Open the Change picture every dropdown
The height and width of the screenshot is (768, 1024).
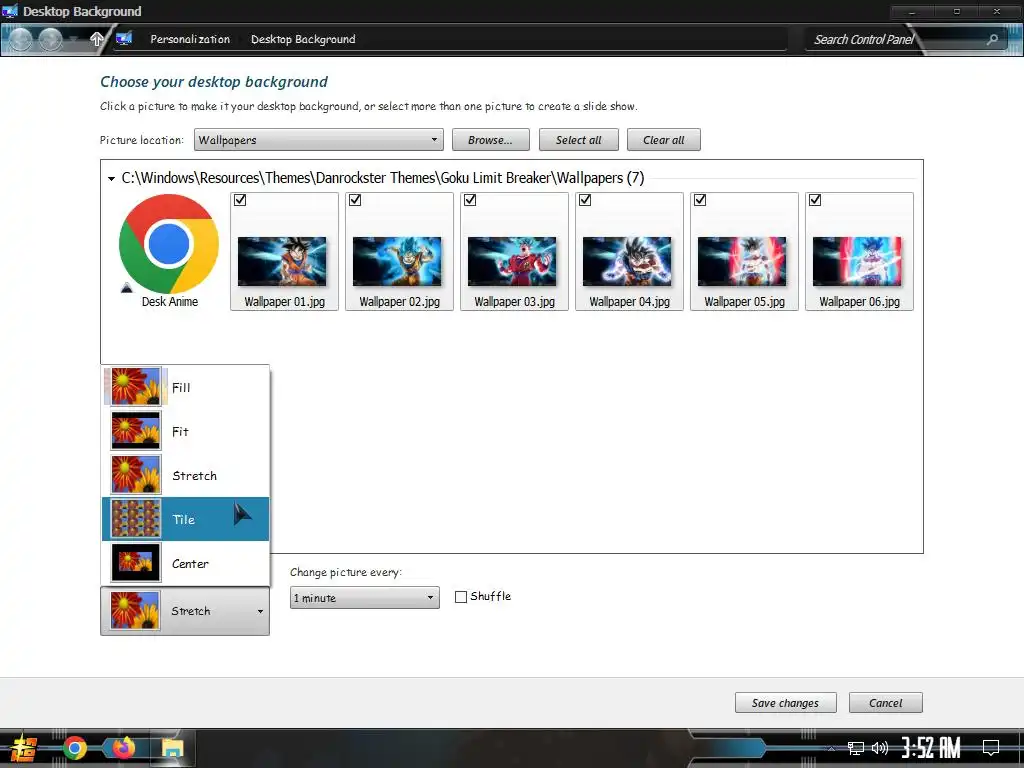coord(364,598)
